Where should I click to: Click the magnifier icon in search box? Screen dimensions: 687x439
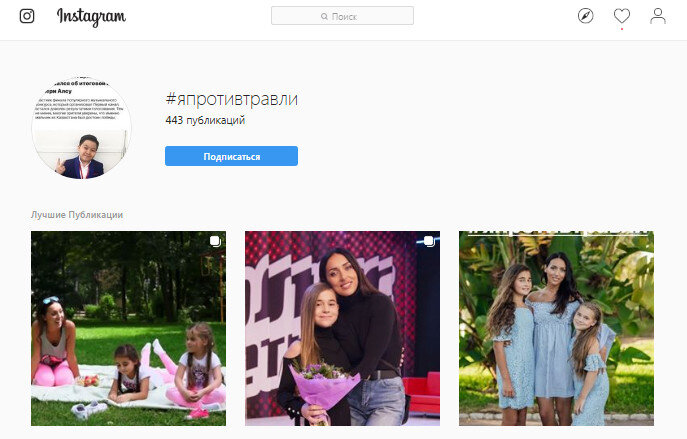click(324, 16)
